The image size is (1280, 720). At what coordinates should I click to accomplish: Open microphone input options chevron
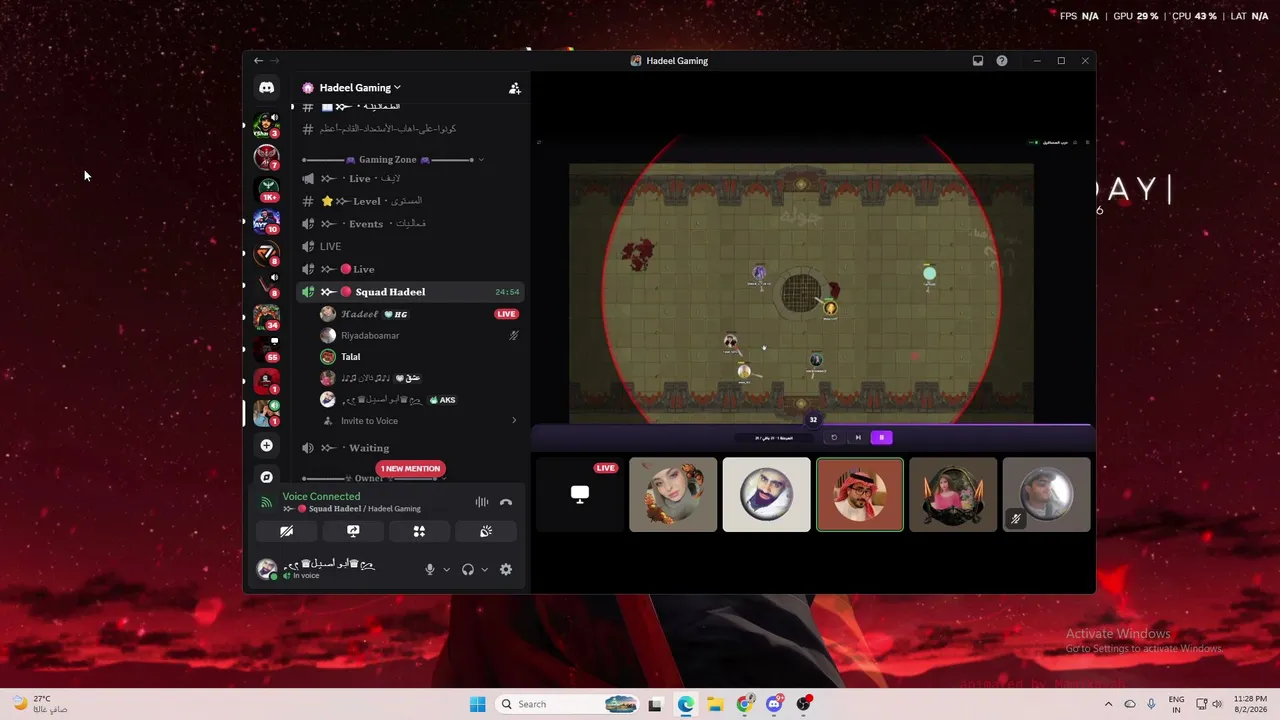(x=446, y=569)
